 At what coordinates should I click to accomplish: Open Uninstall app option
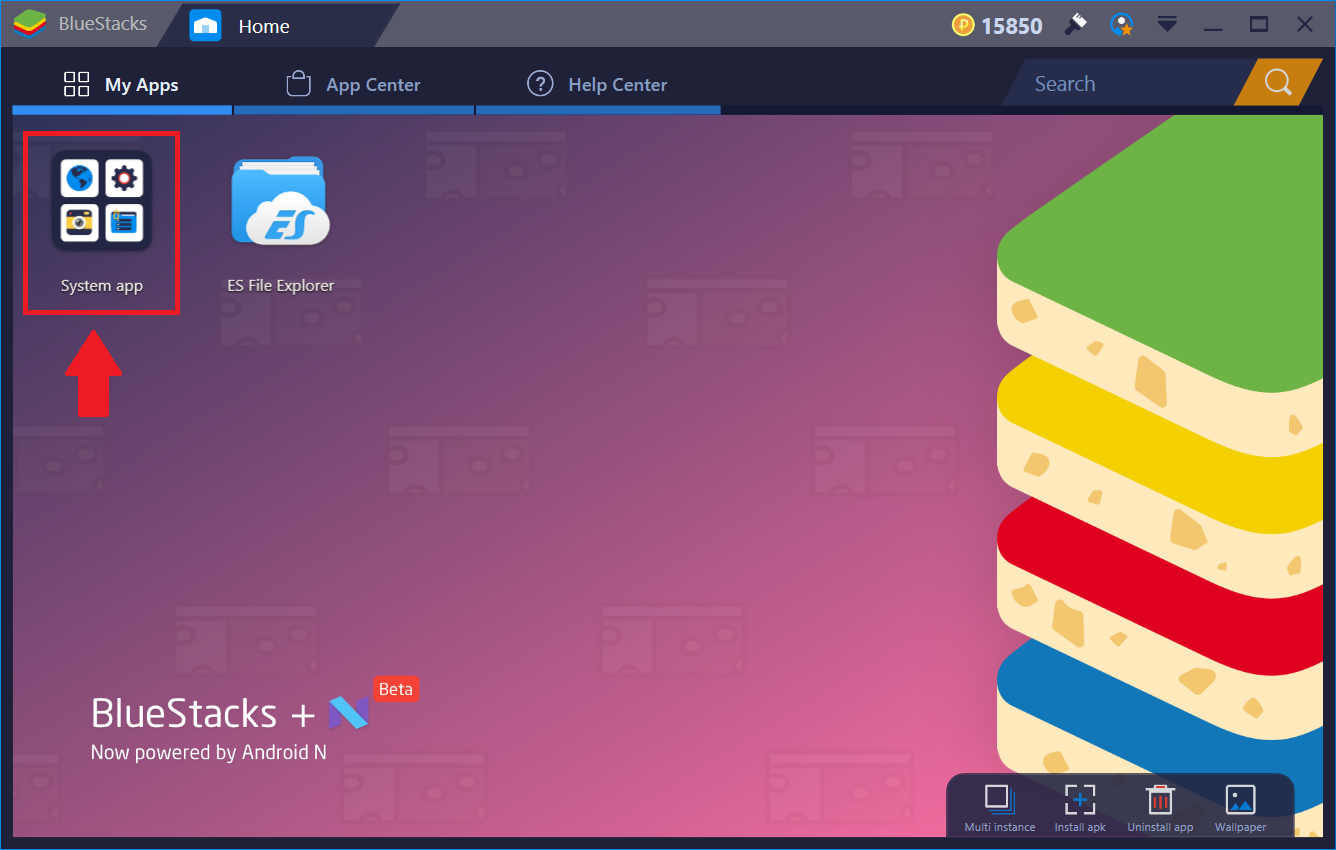tap(1160, 808)
